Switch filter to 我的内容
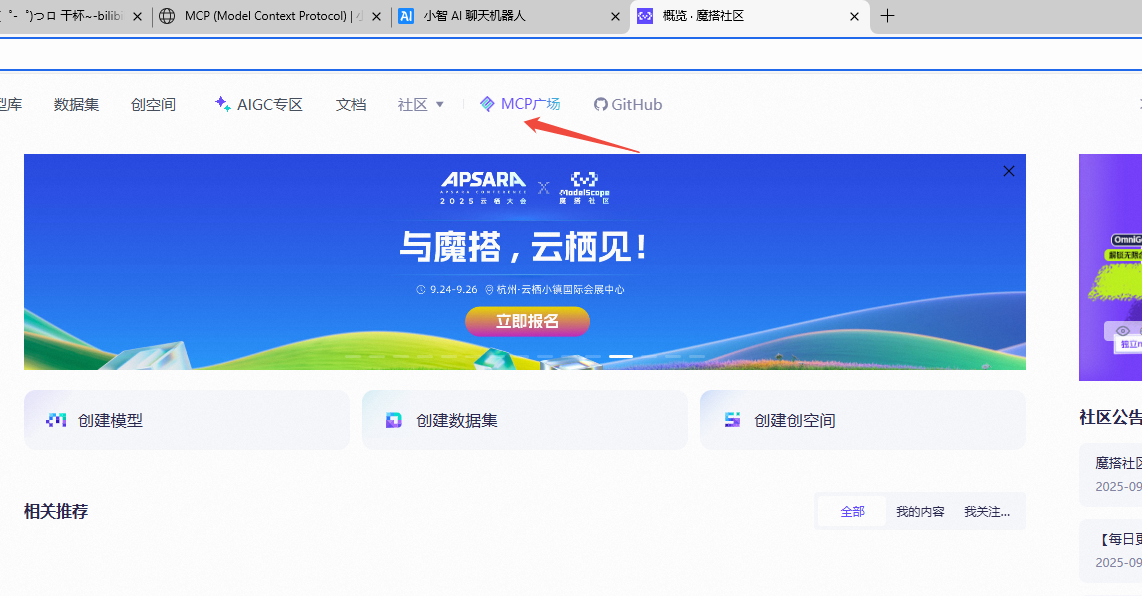Image resolution: width=1142 pixels, height=596 pixels. [920, 510]
